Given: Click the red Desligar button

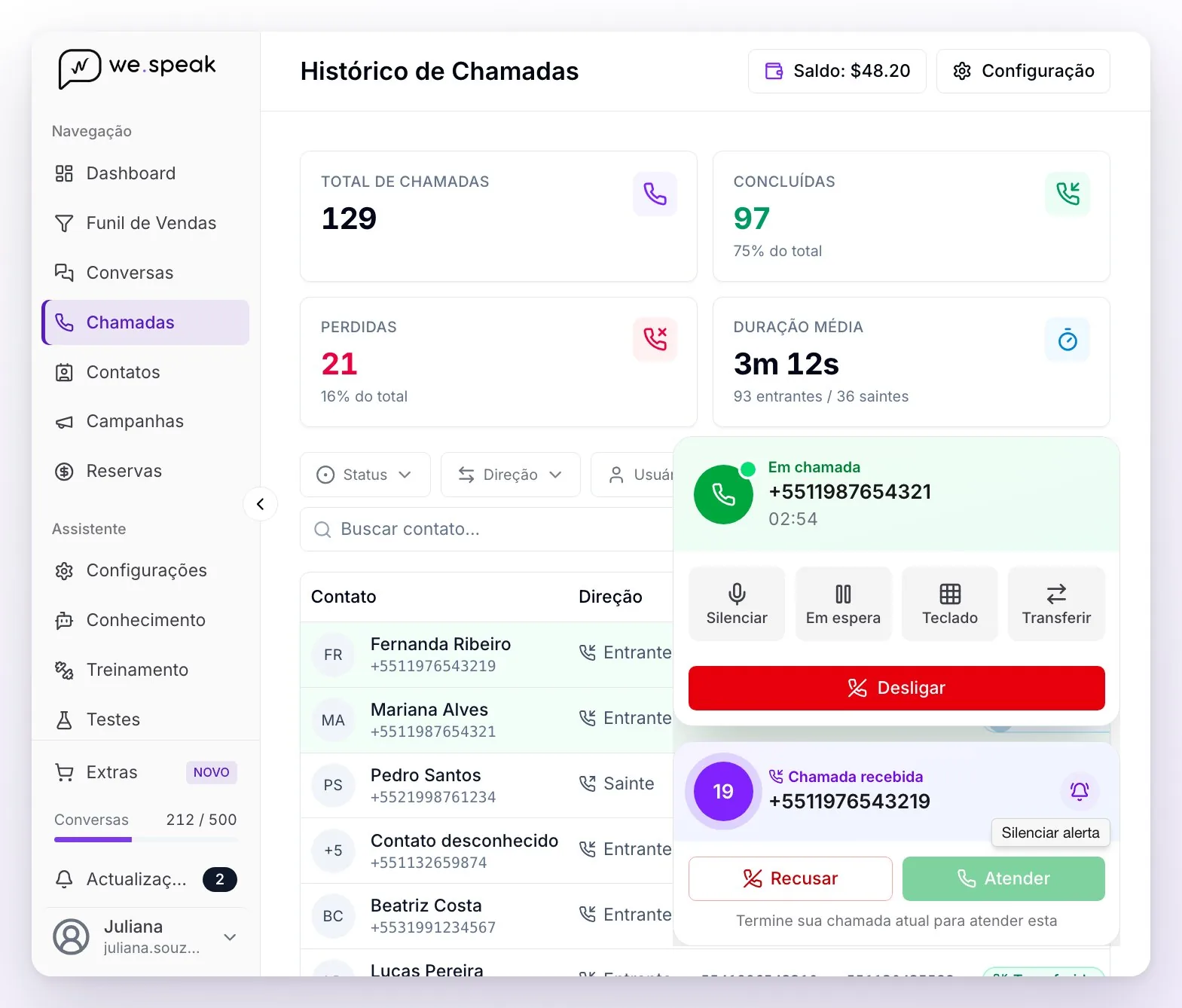Looking at the screenshot, I should (896, 688).
